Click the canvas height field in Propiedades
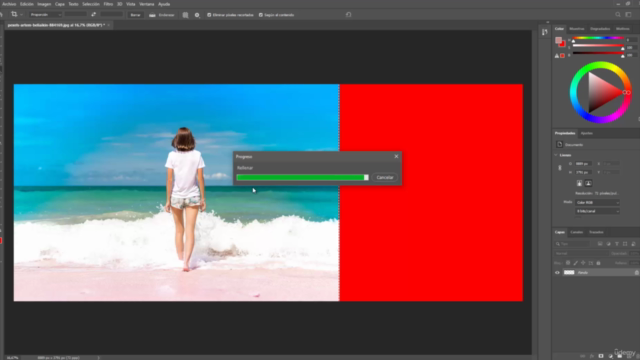 (x=583, y=172)
